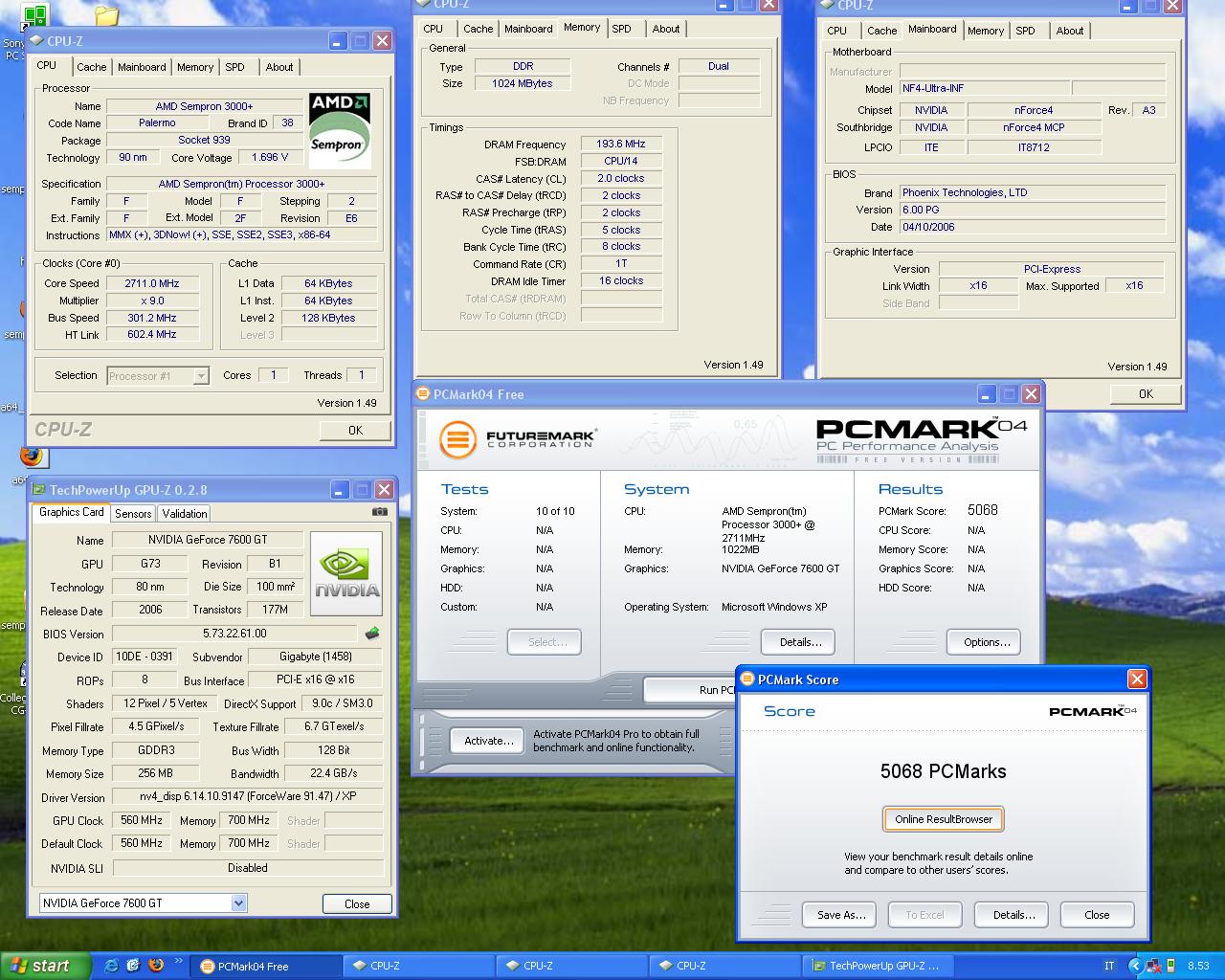Click the green phone tray icon
This screenshot has width=1225, height=980.
[x=1170, y=966]
